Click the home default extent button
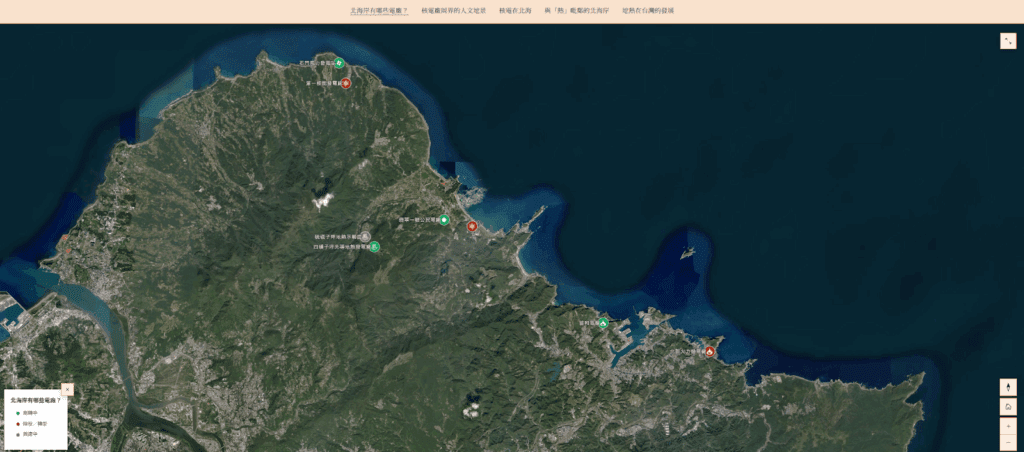 point(1008,406)
